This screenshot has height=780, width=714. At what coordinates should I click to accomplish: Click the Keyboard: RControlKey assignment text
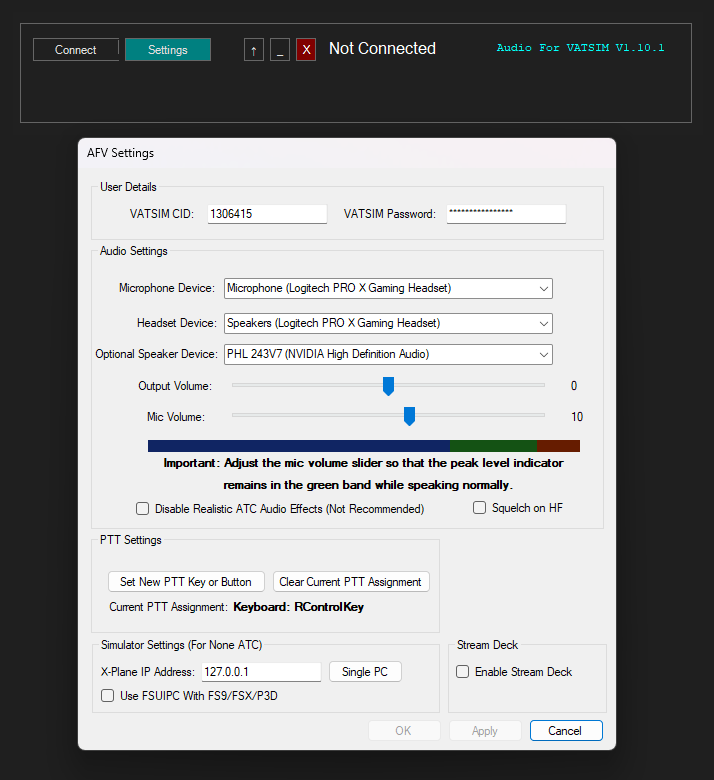point(299,607)
